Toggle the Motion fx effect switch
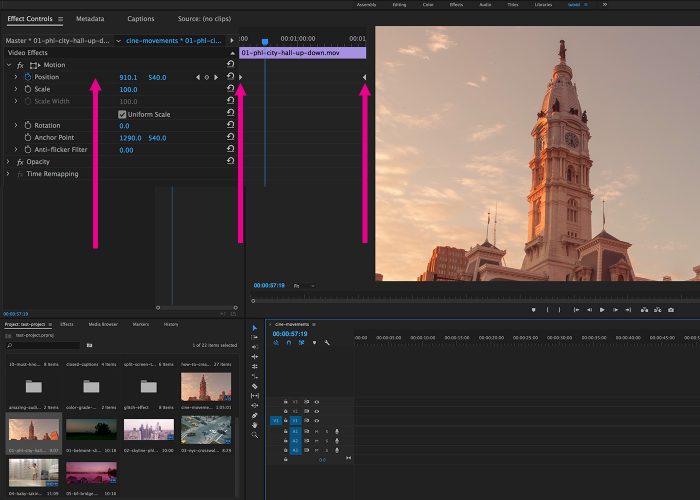Image resolution: width=700 pixels, height=500 pixels. pos(20,65)
